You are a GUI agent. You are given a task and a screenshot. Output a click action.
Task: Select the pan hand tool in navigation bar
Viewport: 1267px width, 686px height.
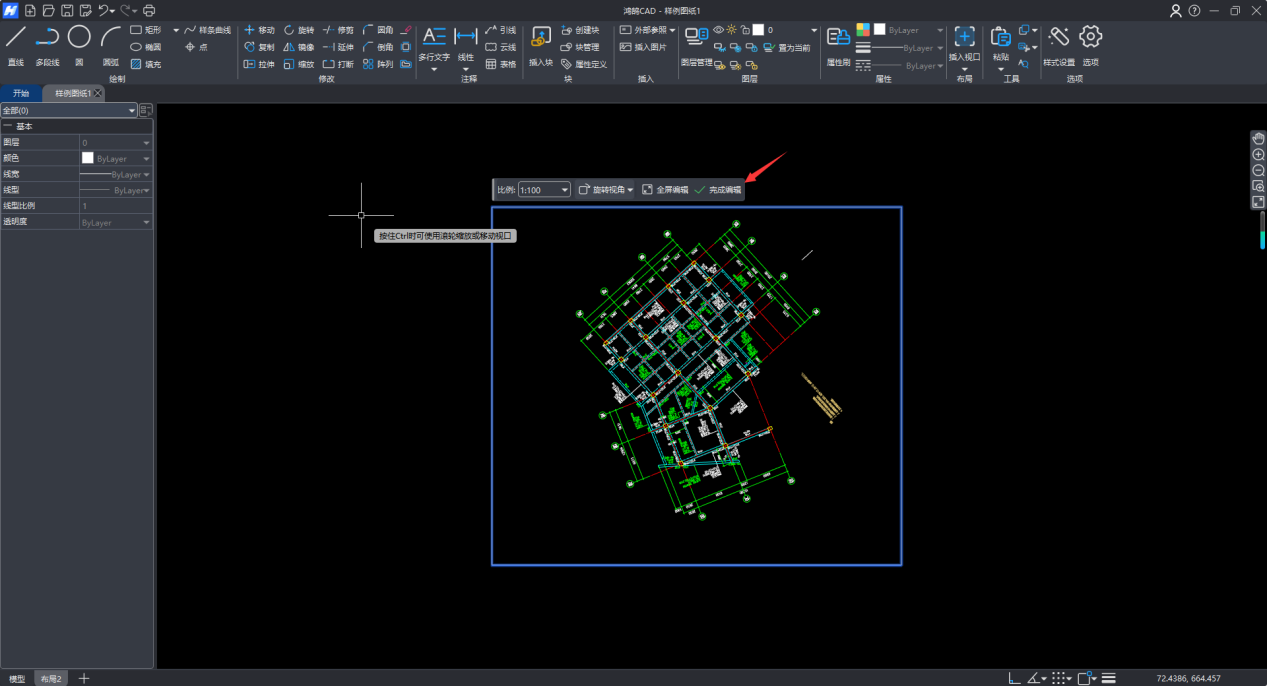click(x=1258, y=138)
